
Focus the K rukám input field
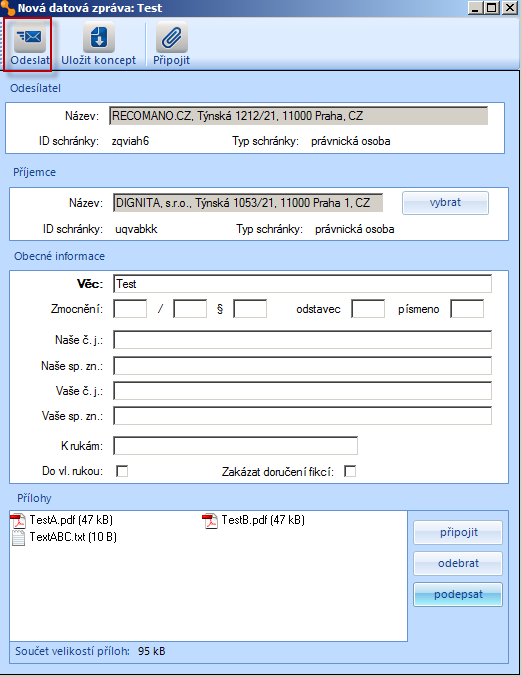[x=235, y=446]
